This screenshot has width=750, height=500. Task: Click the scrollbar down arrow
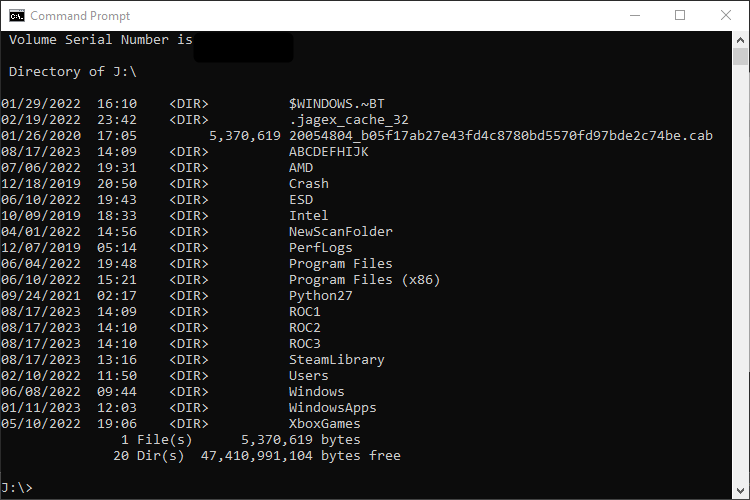point(741,490)
